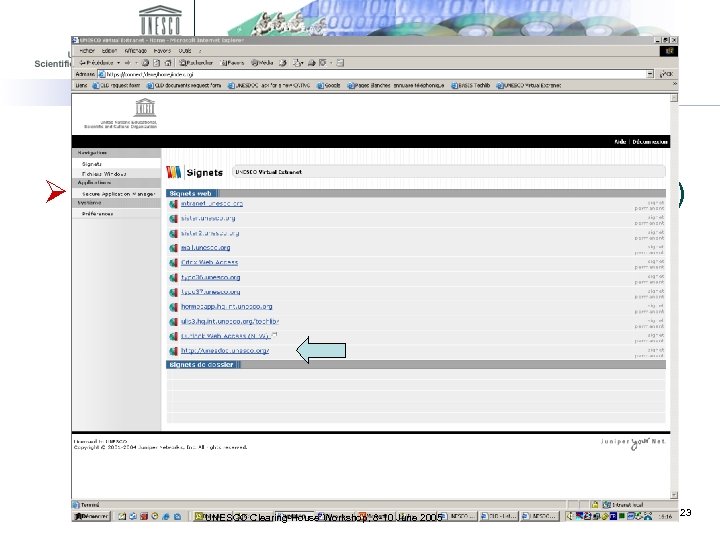Click bookmark icon beside intranet.unesco.org
The width and height of the screenshot is (720, 540).
[x=173, y=204]
